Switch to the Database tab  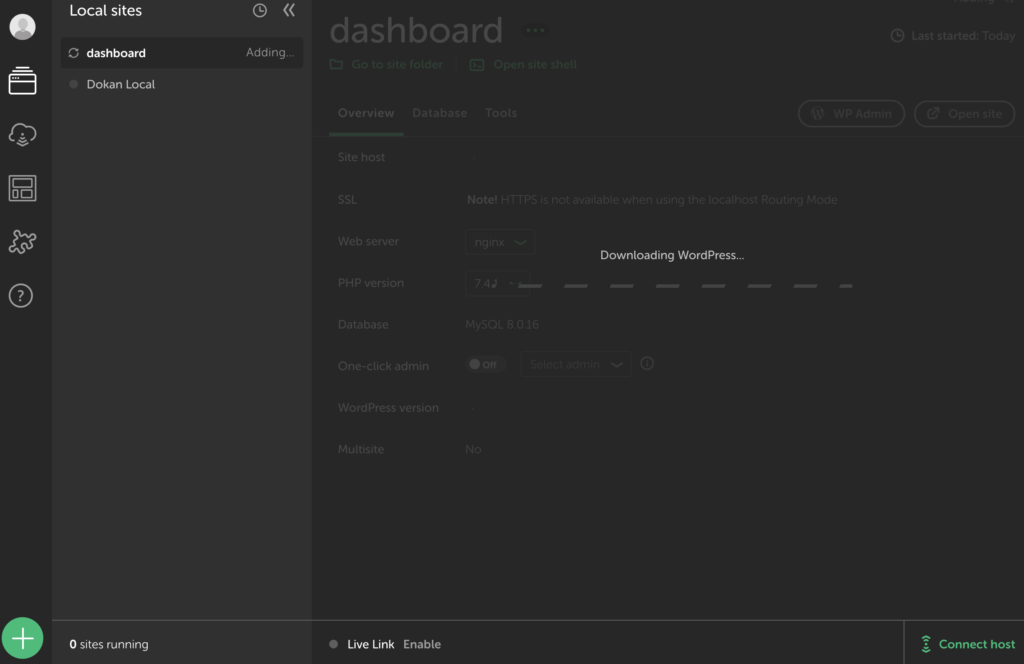(x=440, y=113)
